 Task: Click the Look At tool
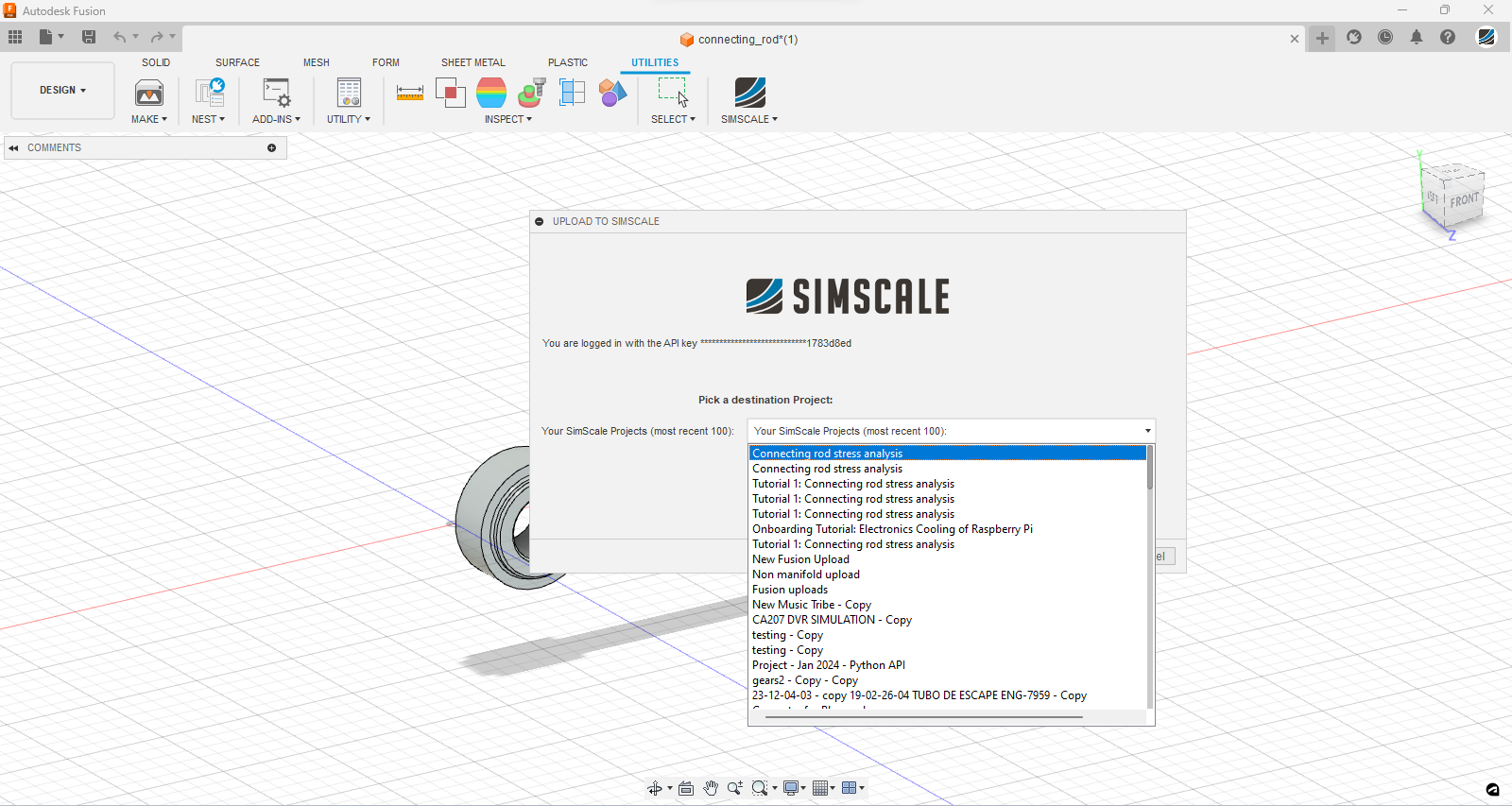pos(686,788)
